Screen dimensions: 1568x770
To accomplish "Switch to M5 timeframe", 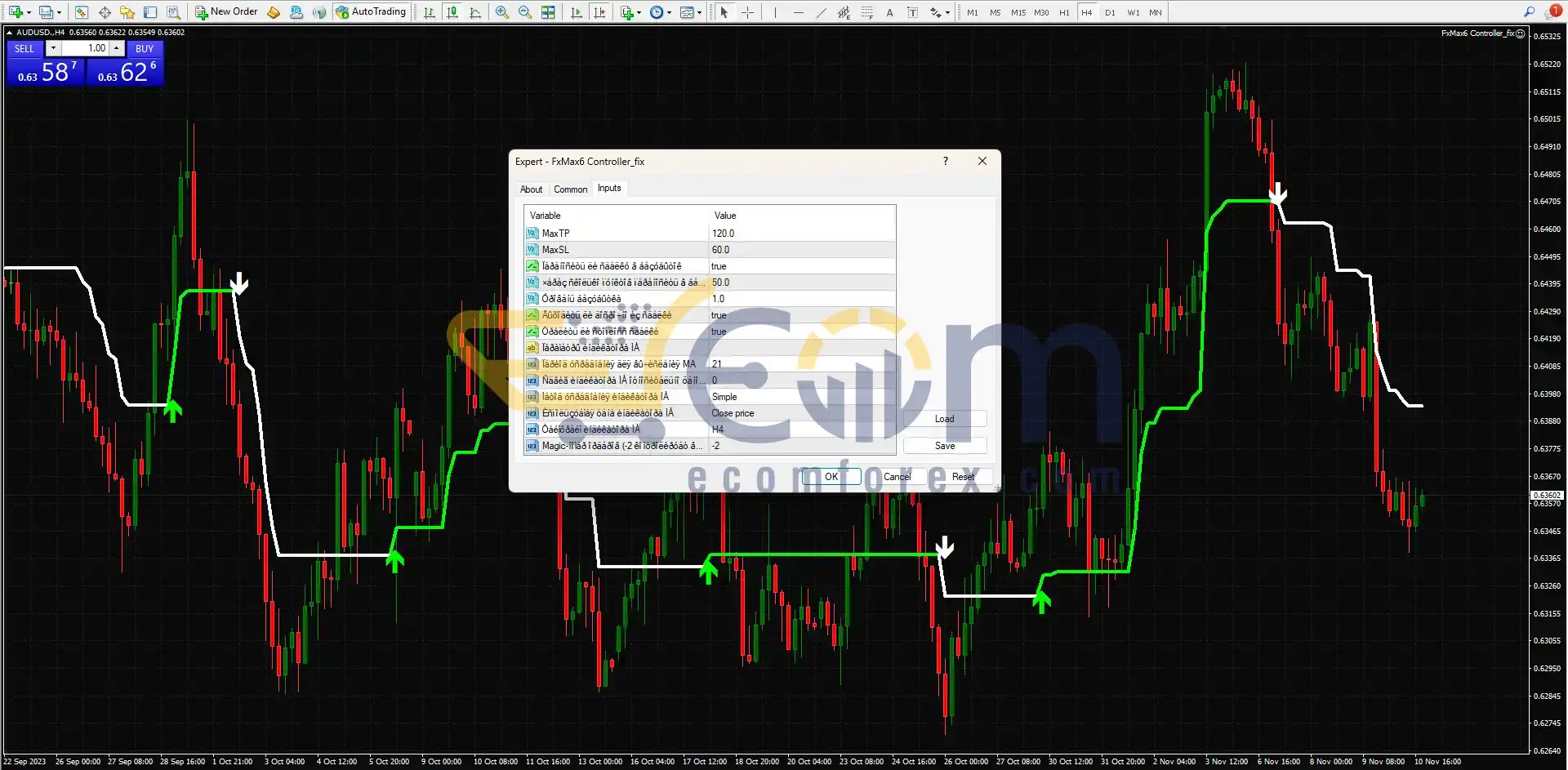I will [995, 12].
